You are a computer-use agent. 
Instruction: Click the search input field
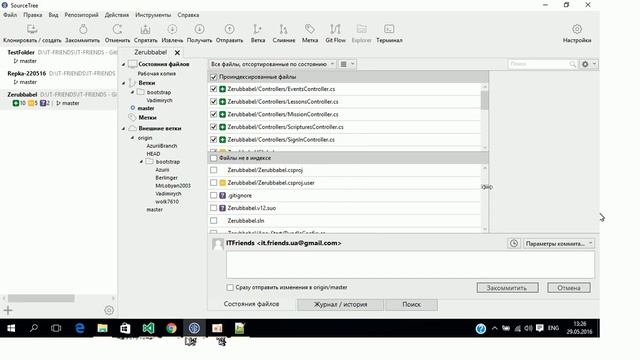[539, 64]
